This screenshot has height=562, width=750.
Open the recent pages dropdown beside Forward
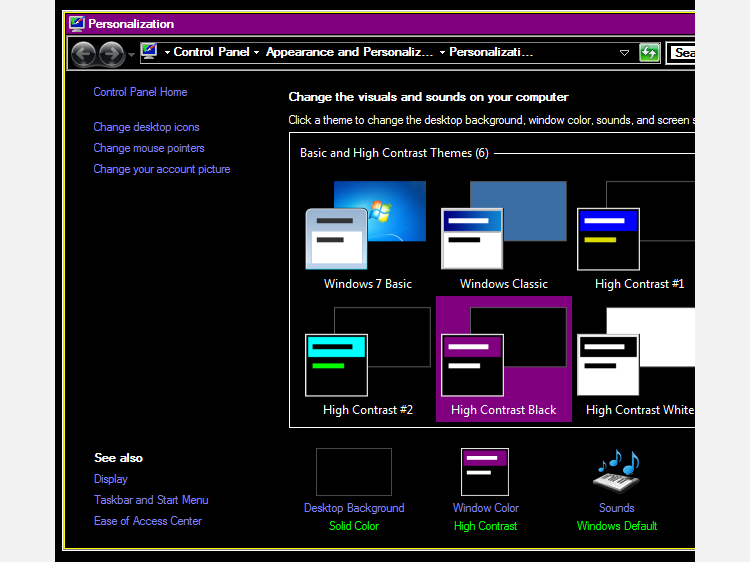131,55
